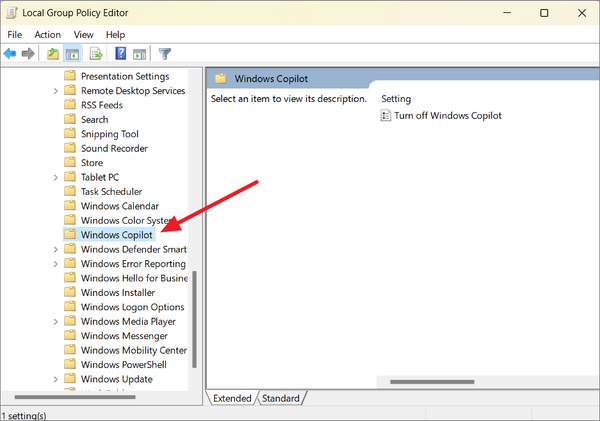This screenshot has height=421, width=600.
Task: Click the Up One Level folder icon
Action: [x=53, y=54]
